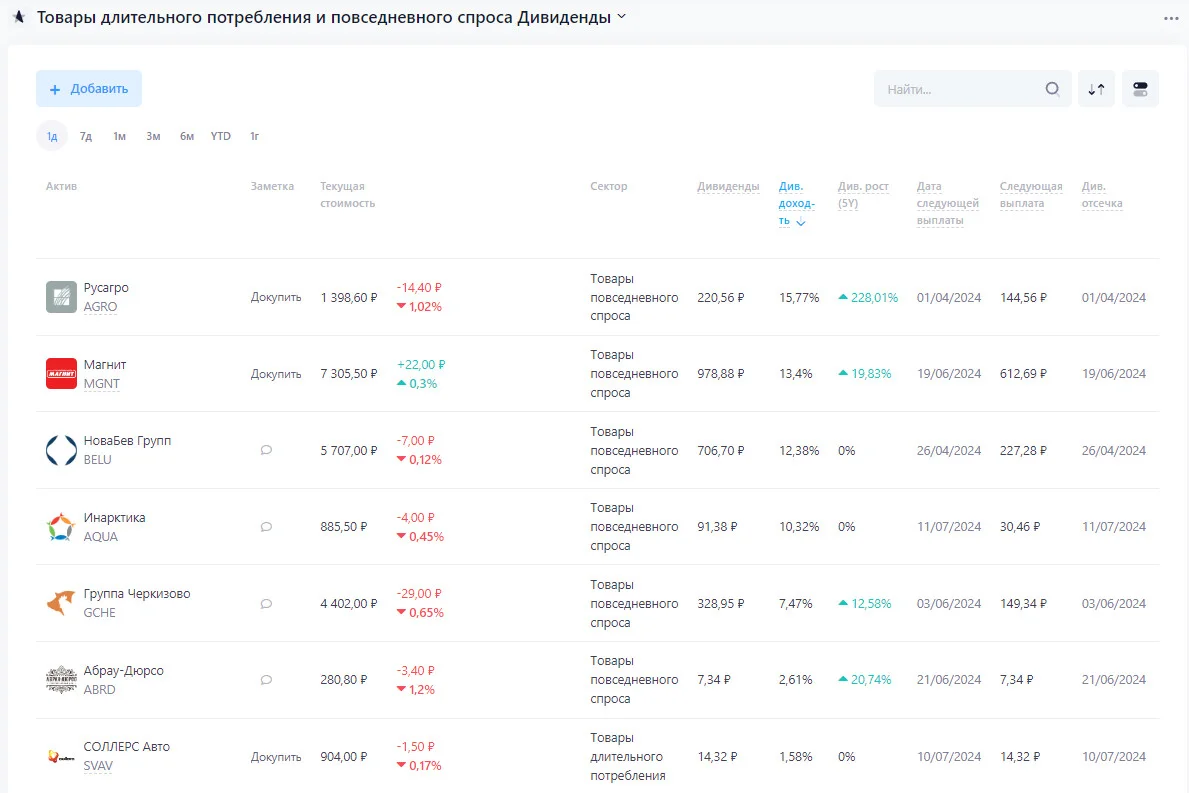
Task: Click the Докупить note in Русагро row
Action: click(x=276, y=297)
